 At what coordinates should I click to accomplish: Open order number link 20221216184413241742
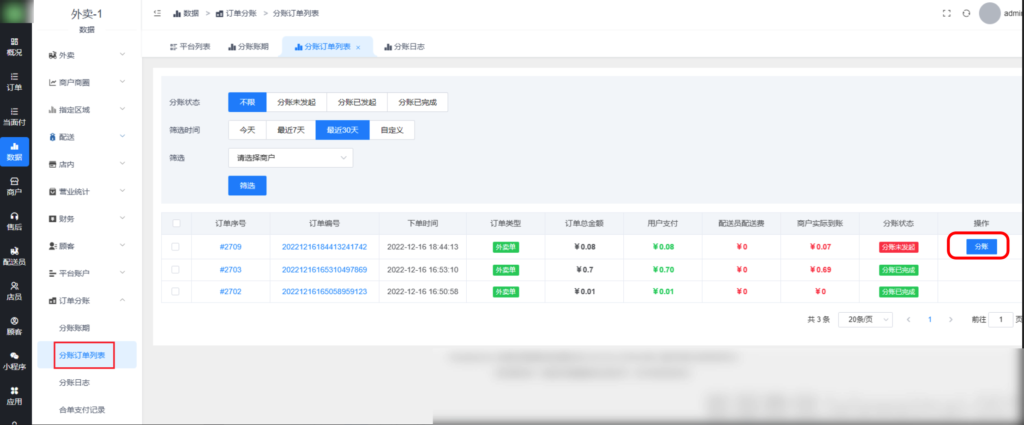coord(324,246)
